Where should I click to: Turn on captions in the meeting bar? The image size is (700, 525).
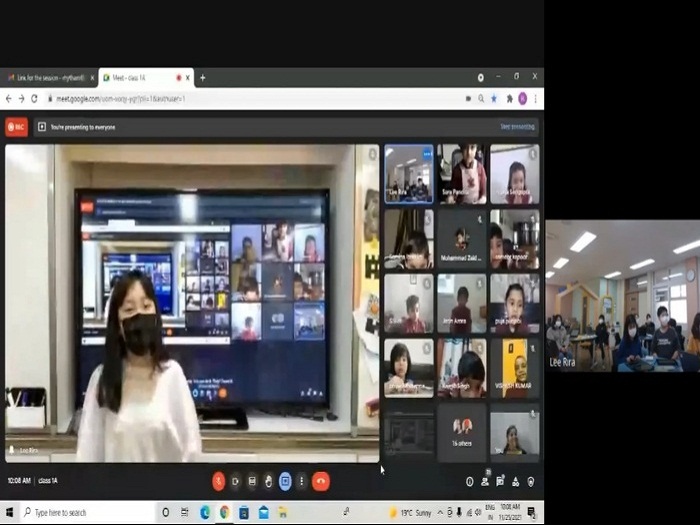click(x=252, y=481)
